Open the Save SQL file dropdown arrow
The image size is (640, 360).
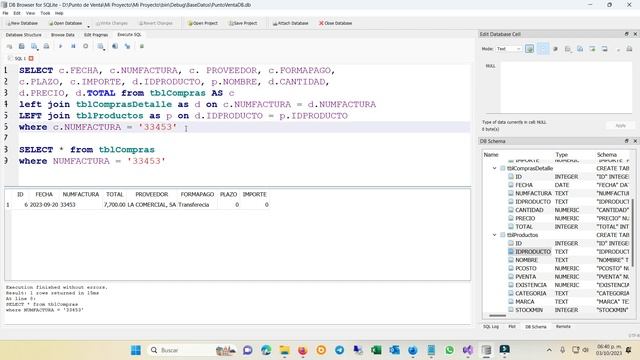point(38,49)
